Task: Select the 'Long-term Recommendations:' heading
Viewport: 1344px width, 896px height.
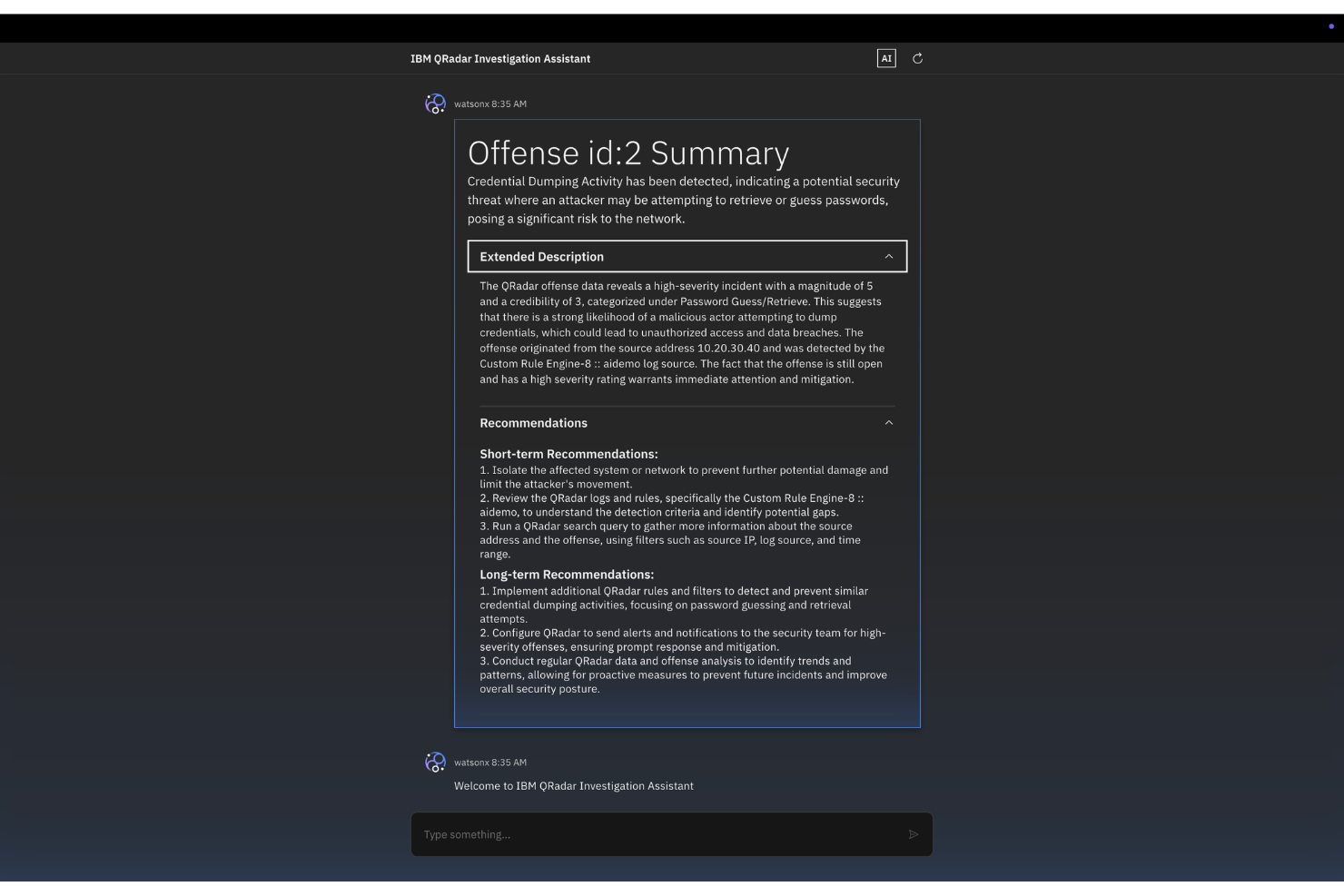Action: (x=567, y=575)
